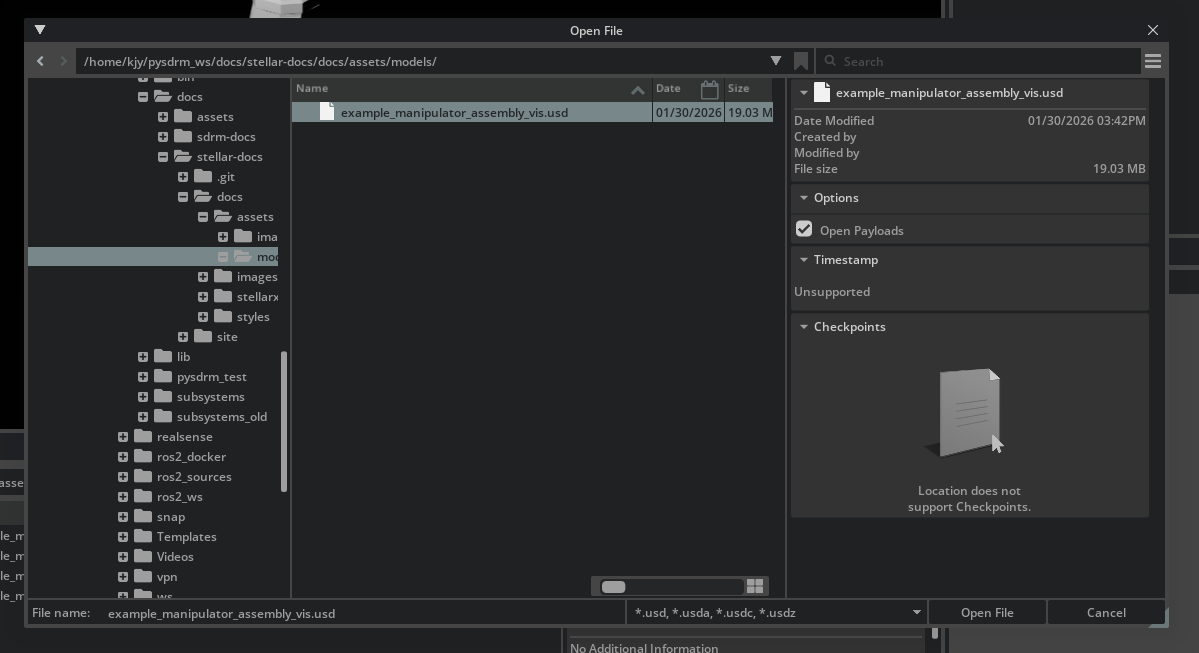The height and width of the screenshot is (653, 1199).
Task: Click the bookmark icon beside path bar
Action: click(801, 61)
